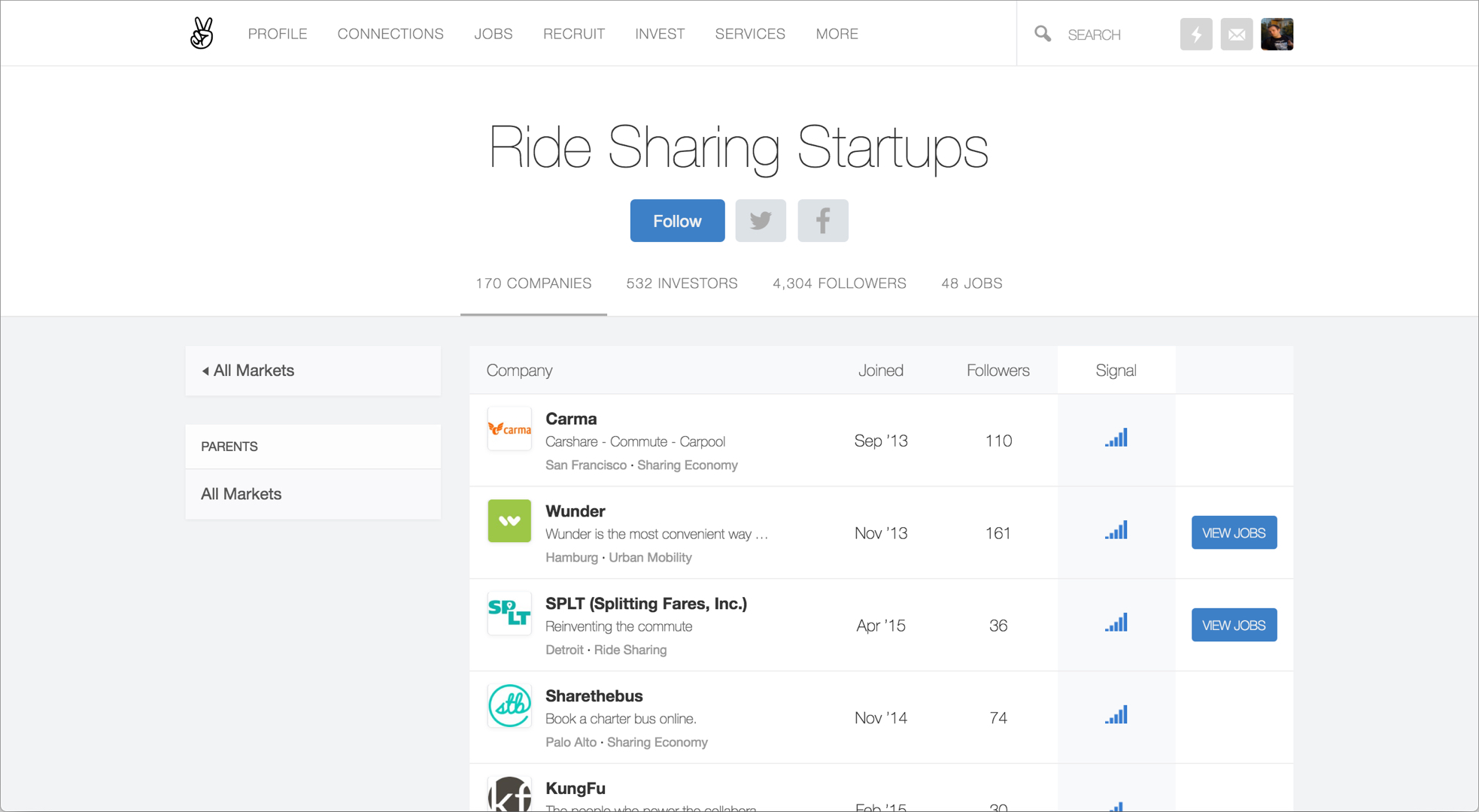Click Hamburg location tag under Wunder
Screen dimensions: 1479x812
point(572,558)
